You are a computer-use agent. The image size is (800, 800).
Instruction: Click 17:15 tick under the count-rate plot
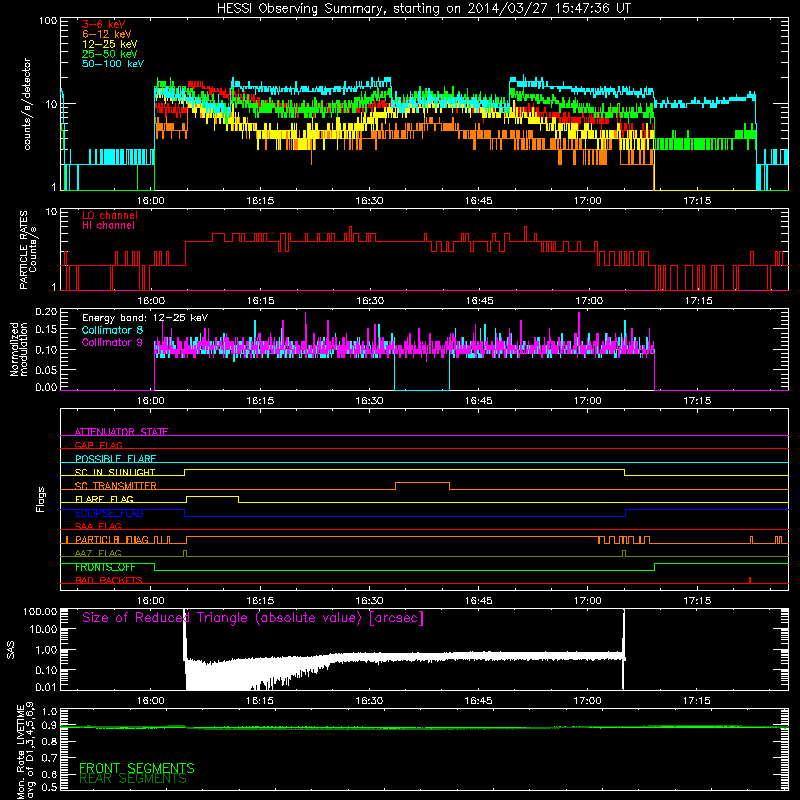[x=697, y=201]
